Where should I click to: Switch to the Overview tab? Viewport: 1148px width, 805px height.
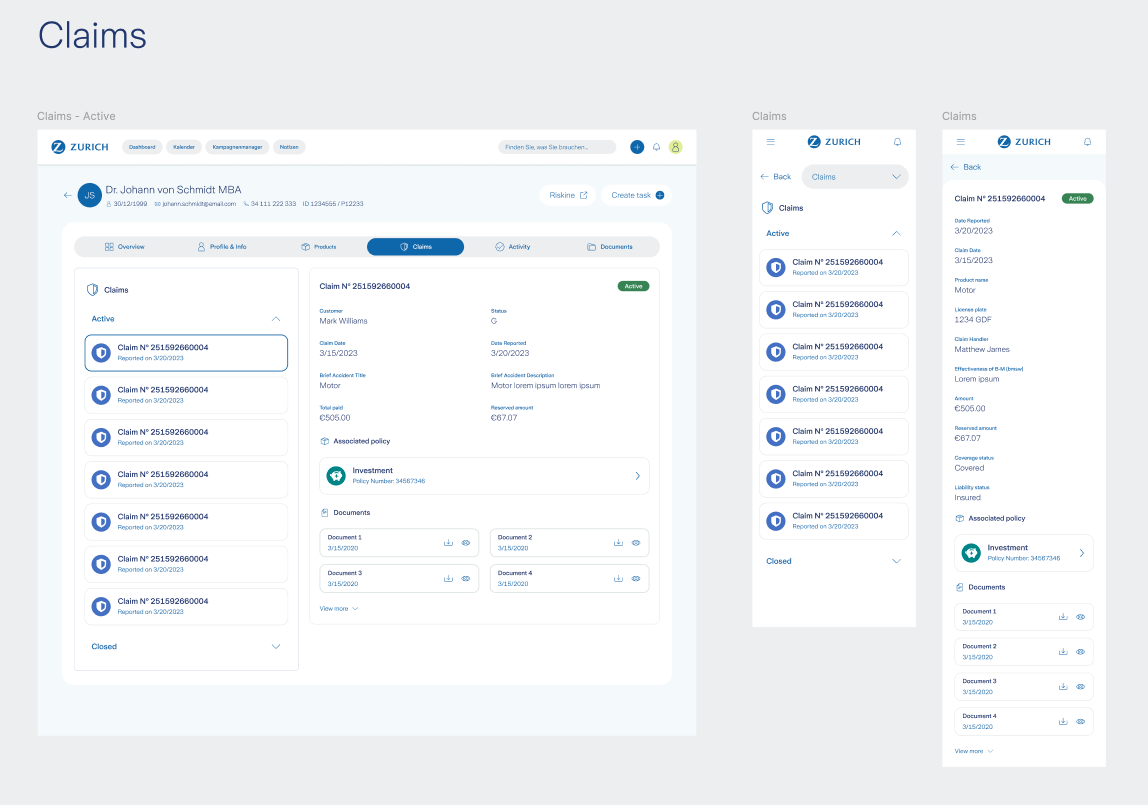(124, 247)
